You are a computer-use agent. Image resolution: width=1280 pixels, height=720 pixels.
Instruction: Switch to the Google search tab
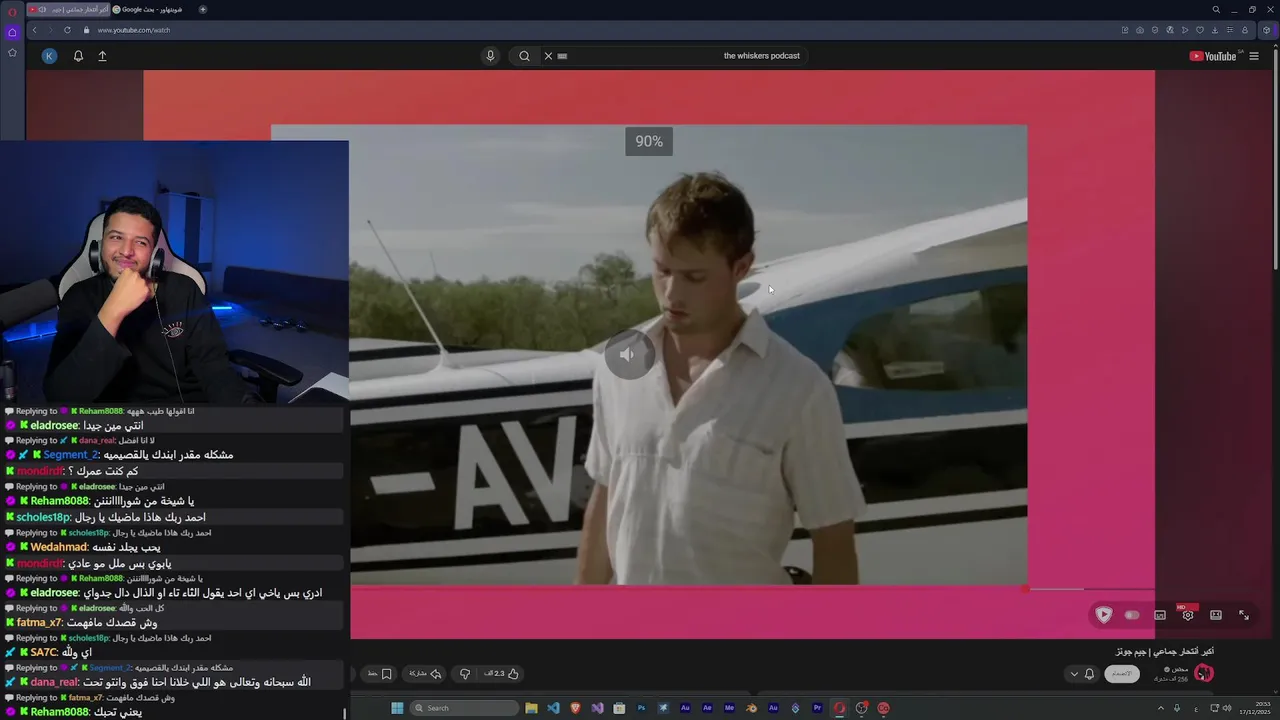[x=150, y=9]
